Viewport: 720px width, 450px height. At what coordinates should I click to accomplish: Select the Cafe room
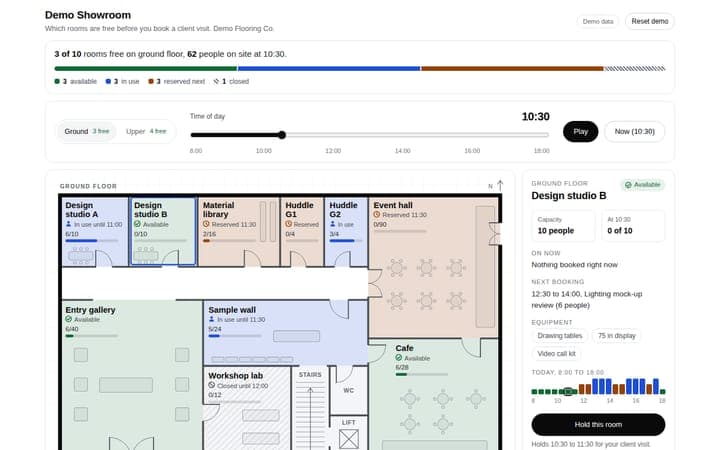(433, 395)
